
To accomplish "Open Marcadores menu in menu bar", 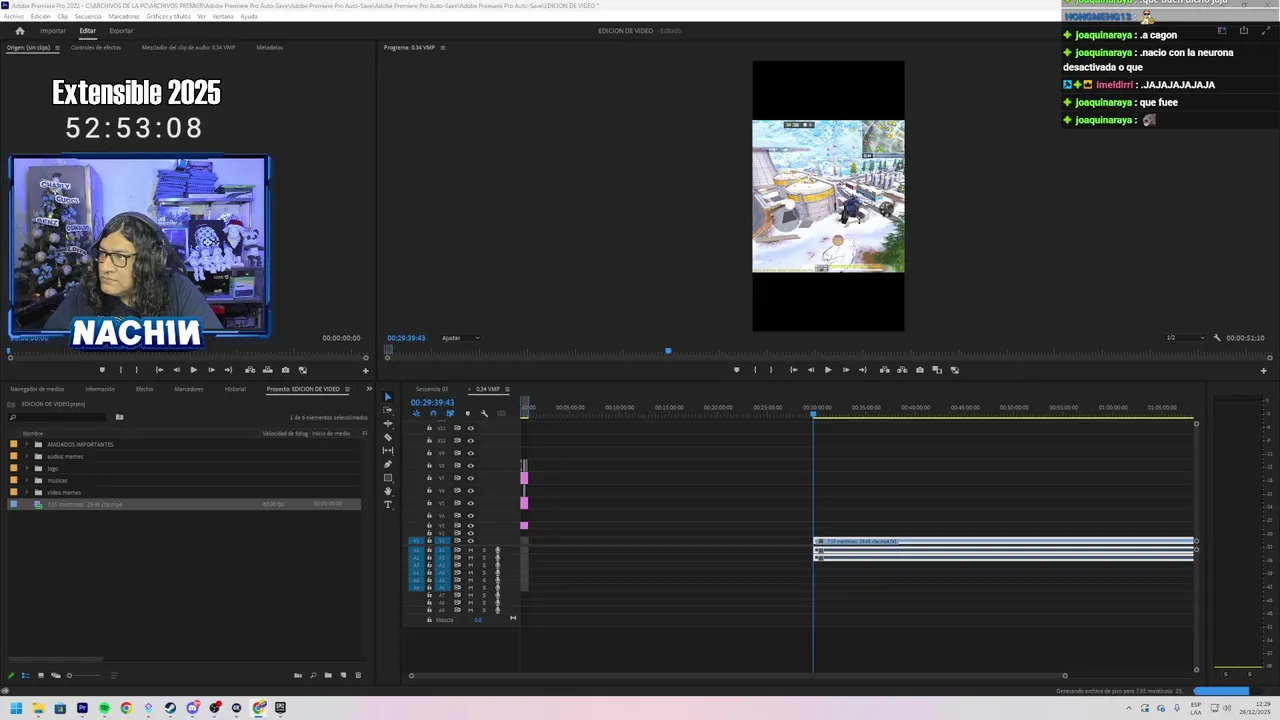I will click(x=124, y=16).
